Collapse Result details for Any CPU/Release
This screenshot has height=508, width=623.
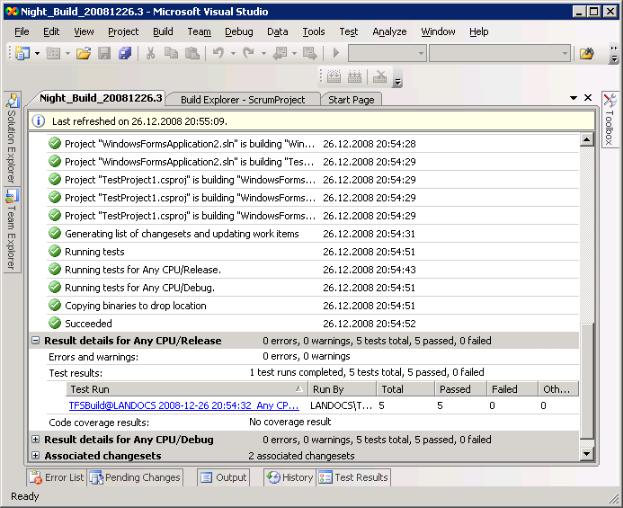36,340
